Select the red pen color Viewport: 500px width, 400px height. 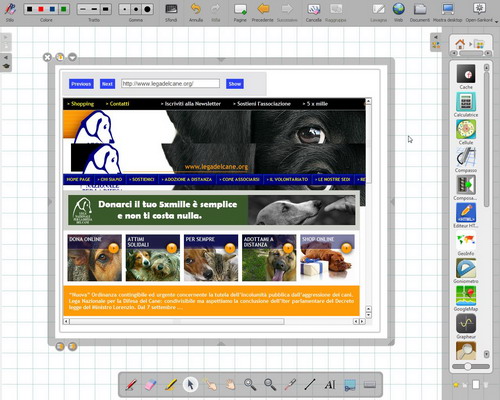tap(41, 9)
